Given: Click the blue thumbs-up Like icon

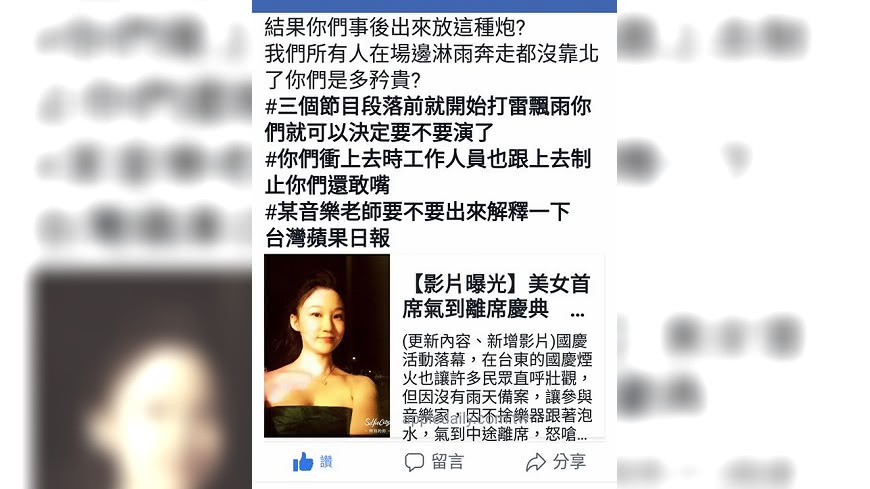Looking at the screenshot, I should click(x=303, y=462).
